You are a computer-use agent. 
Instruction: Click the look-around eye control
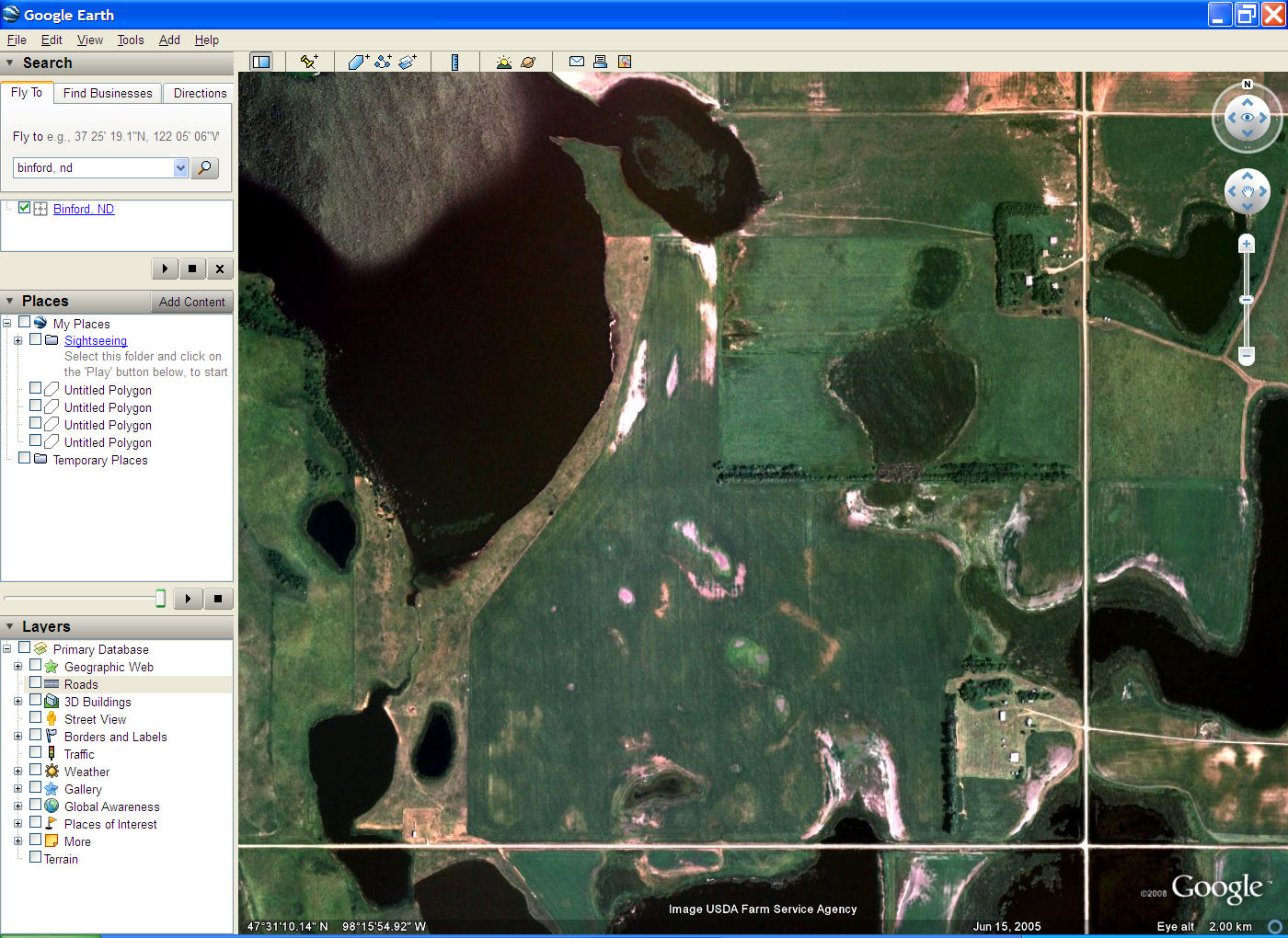(1248, 118)
